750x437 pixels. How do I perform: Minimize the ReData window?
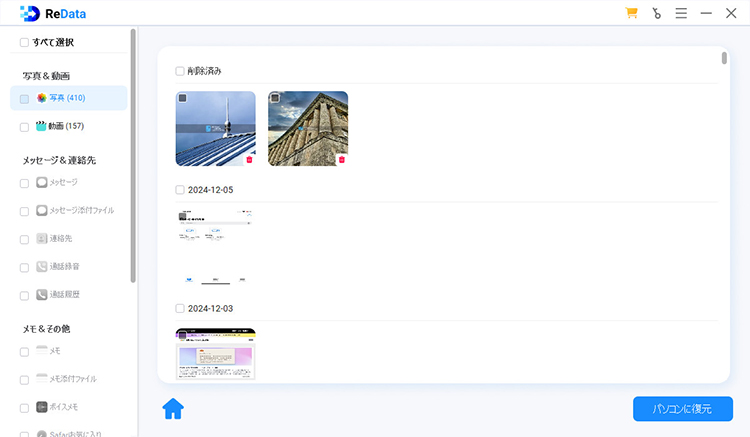pos(706,13)
